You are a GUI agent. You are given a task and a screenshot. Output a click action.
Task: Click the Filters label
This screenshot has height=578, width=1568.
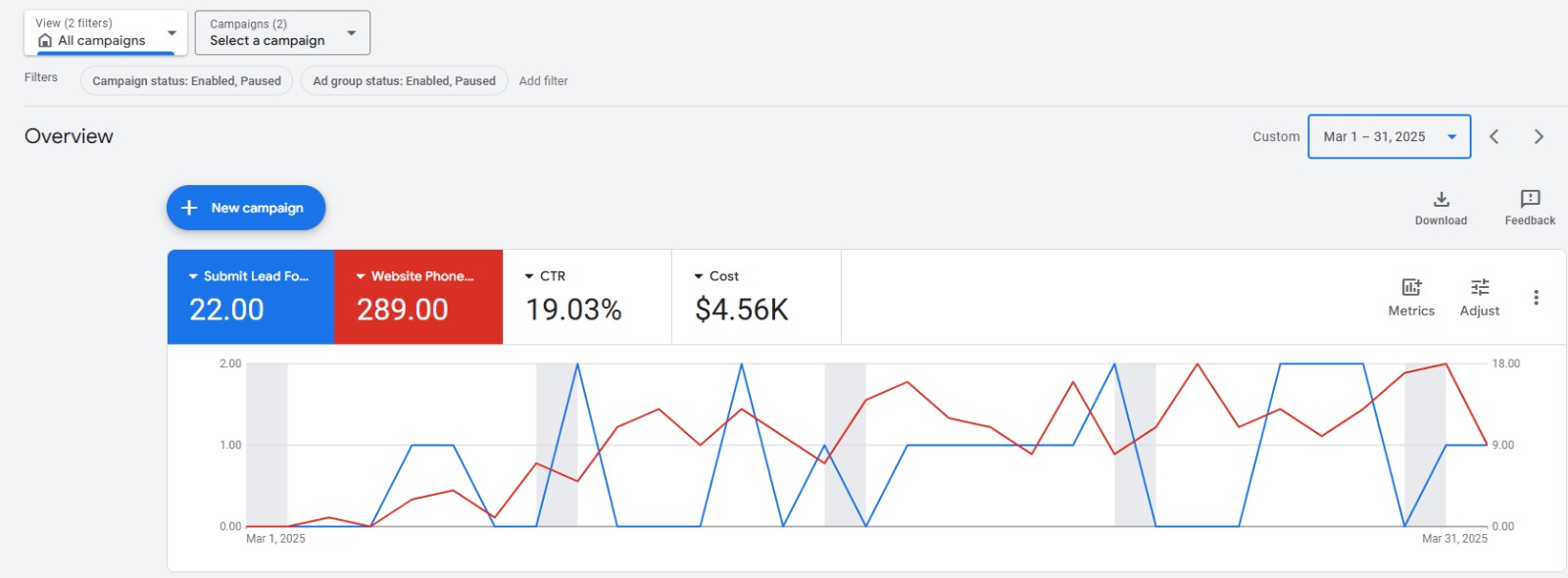[x=41, y=77]
